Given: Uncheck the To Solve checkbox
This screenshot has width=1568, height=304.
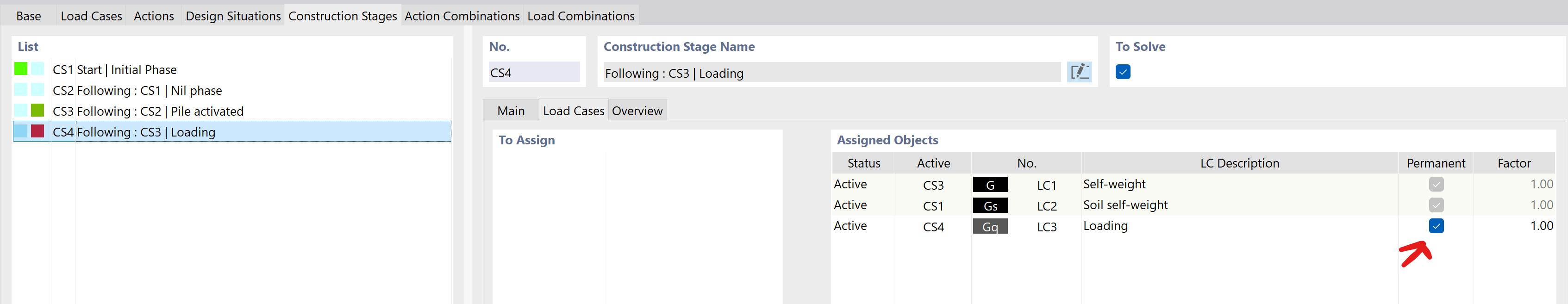Looking at the screenshot, I should [x=1123, y=72].
